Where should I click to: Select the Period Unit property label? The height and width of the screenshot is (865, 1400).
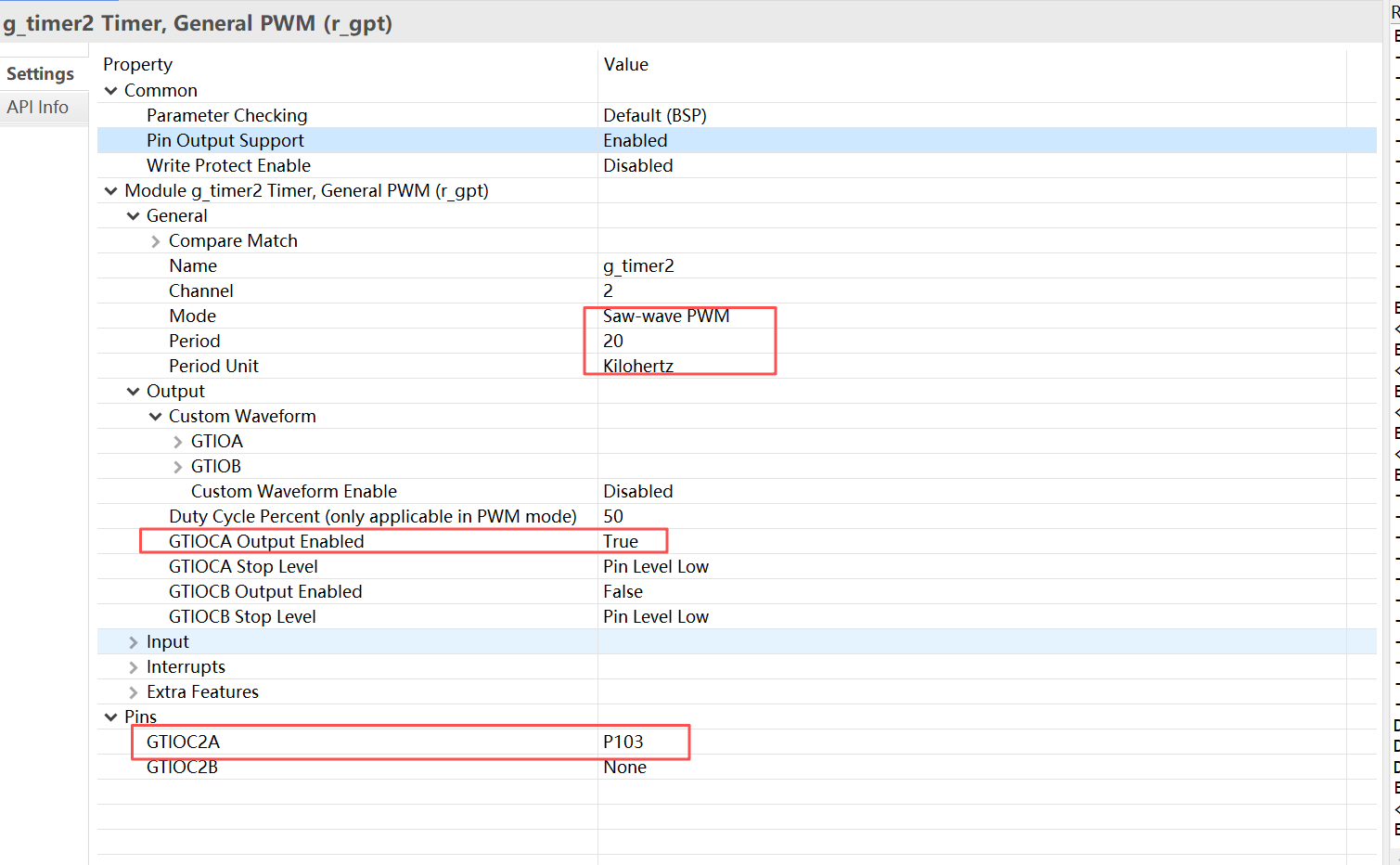tap(213, 366)
